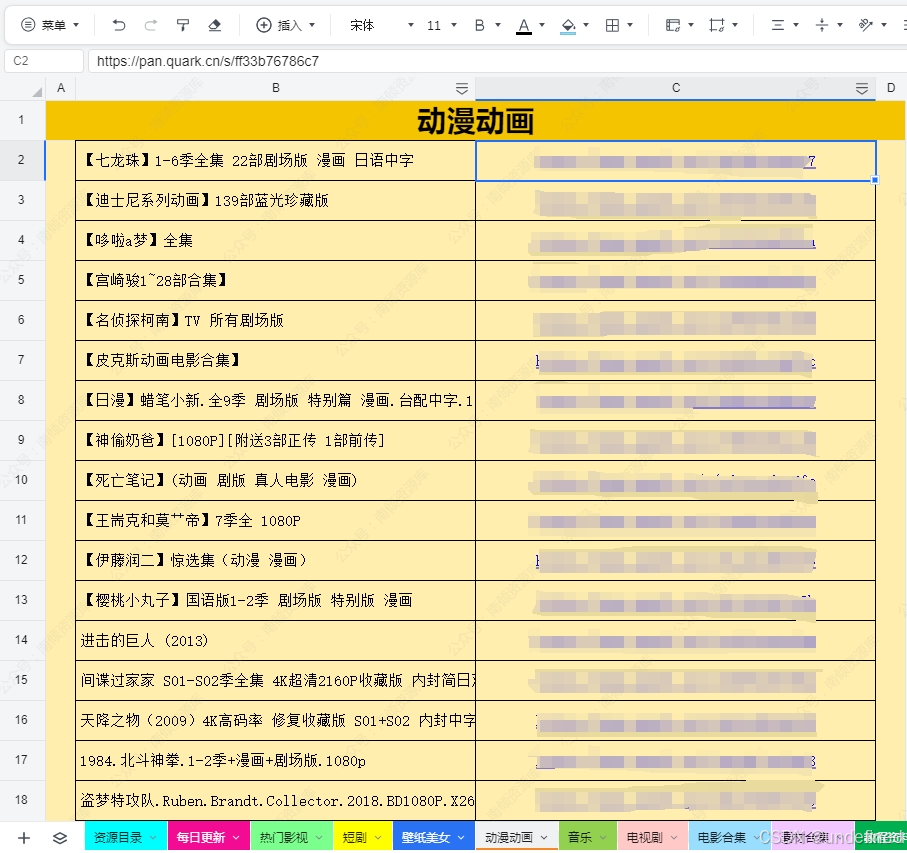Select all cells via corner triangle
Screen dimensions: 907x853
coord(36,91)
